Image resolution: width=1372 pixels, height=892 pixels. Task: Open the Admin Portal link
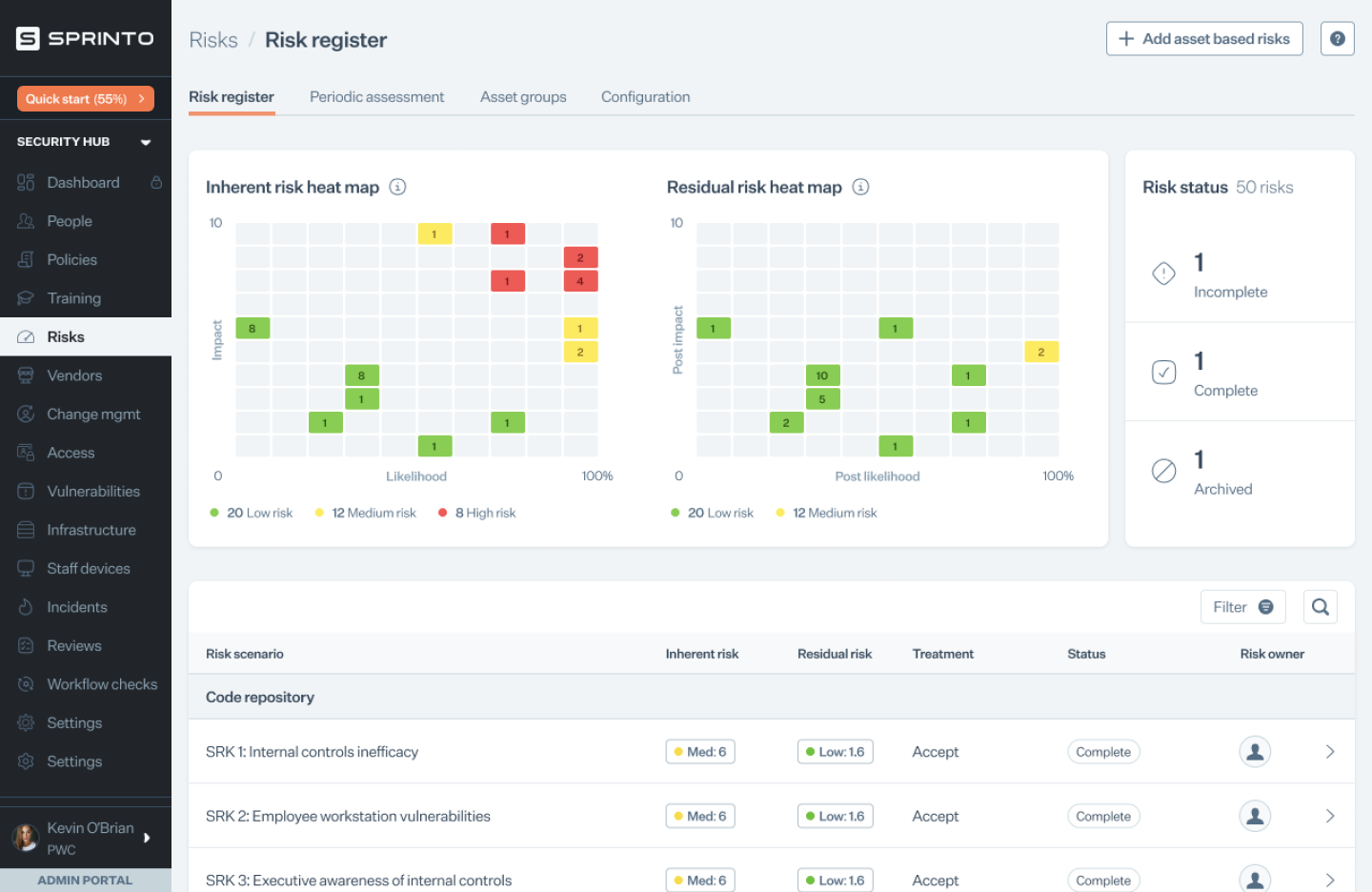(85, 881)
